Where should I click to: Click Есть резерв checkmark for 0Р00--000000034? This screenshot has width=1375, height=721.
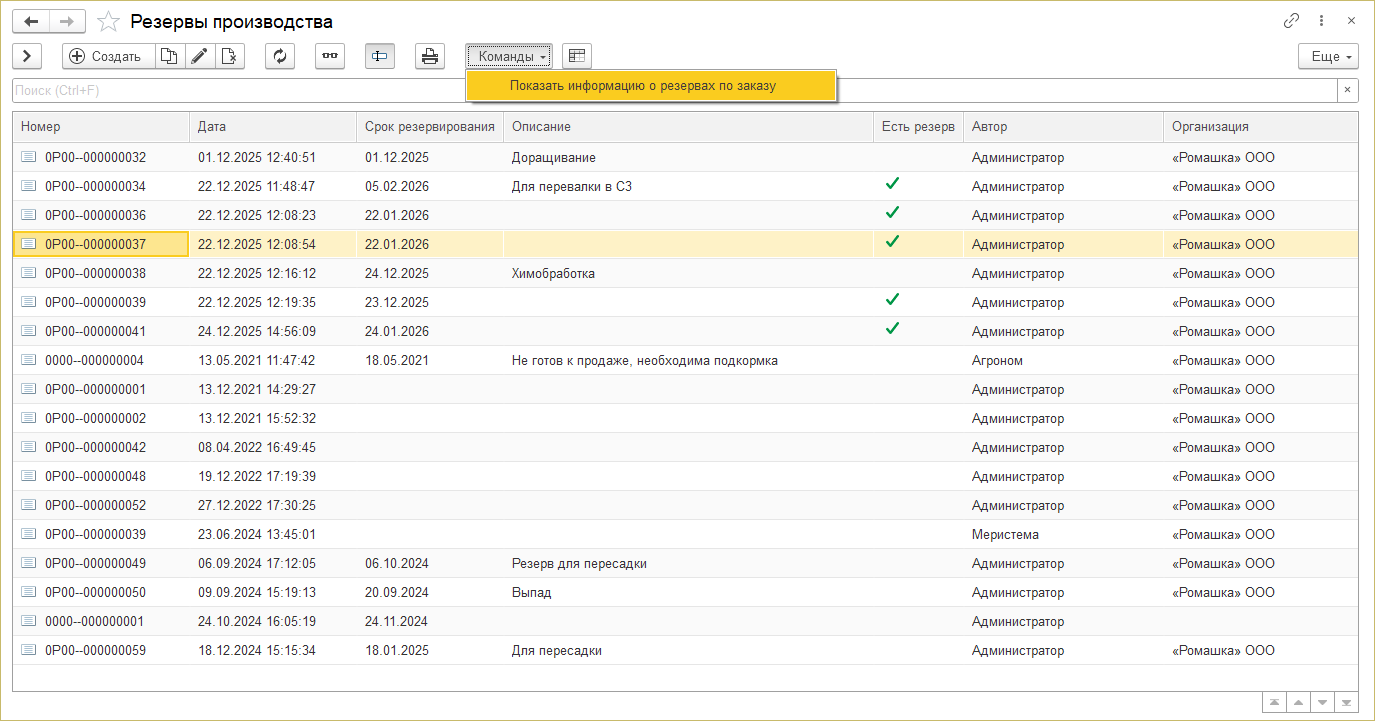[892, 184]
